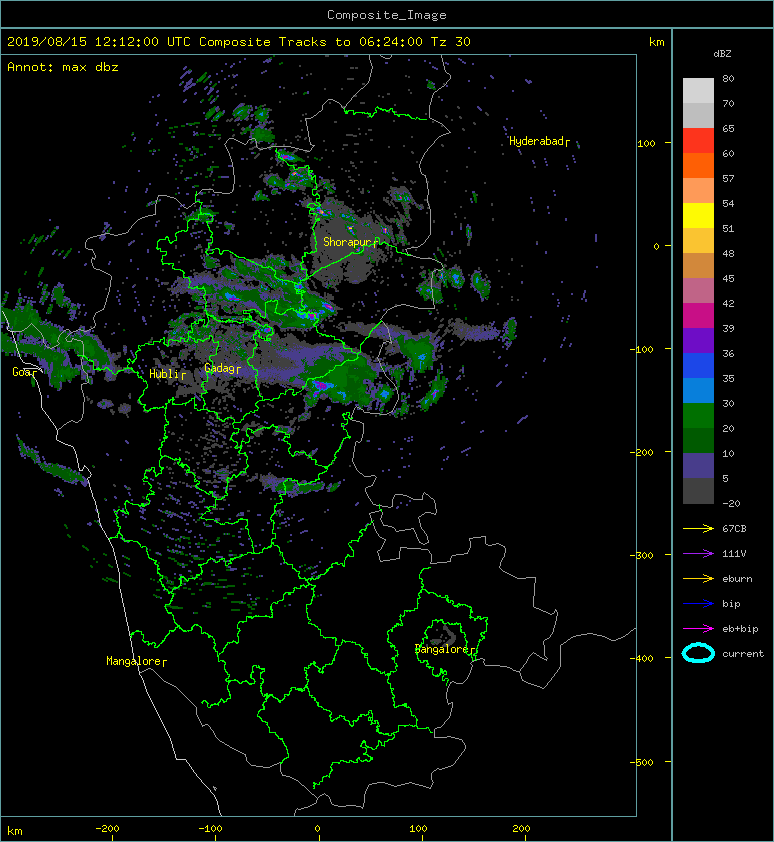Click the '-400' tick on the vertical axis
The height and width of the screenshot is (842, 774).
642,658
